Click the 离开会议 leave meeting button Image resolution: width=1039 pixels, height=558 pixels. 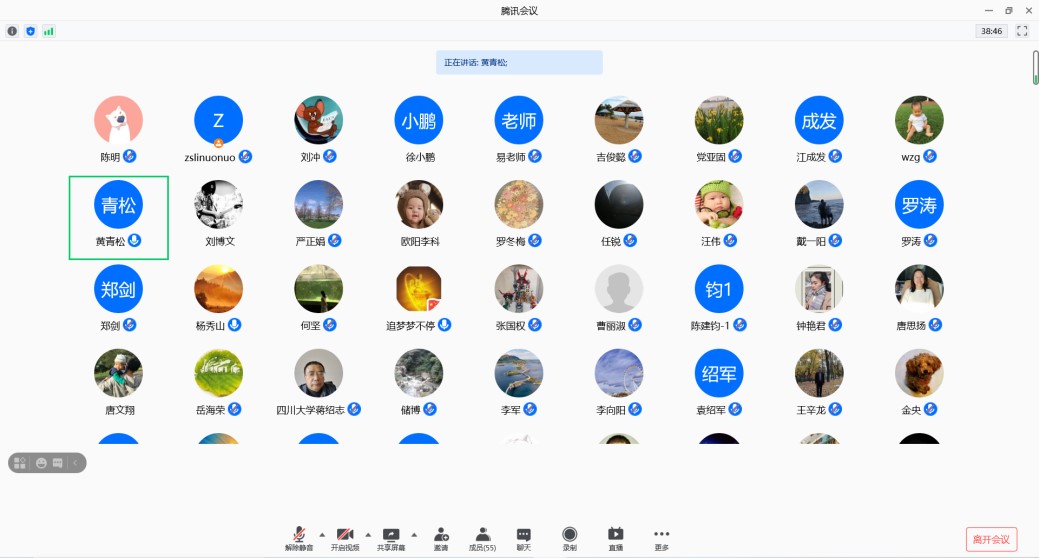[990, 539]
